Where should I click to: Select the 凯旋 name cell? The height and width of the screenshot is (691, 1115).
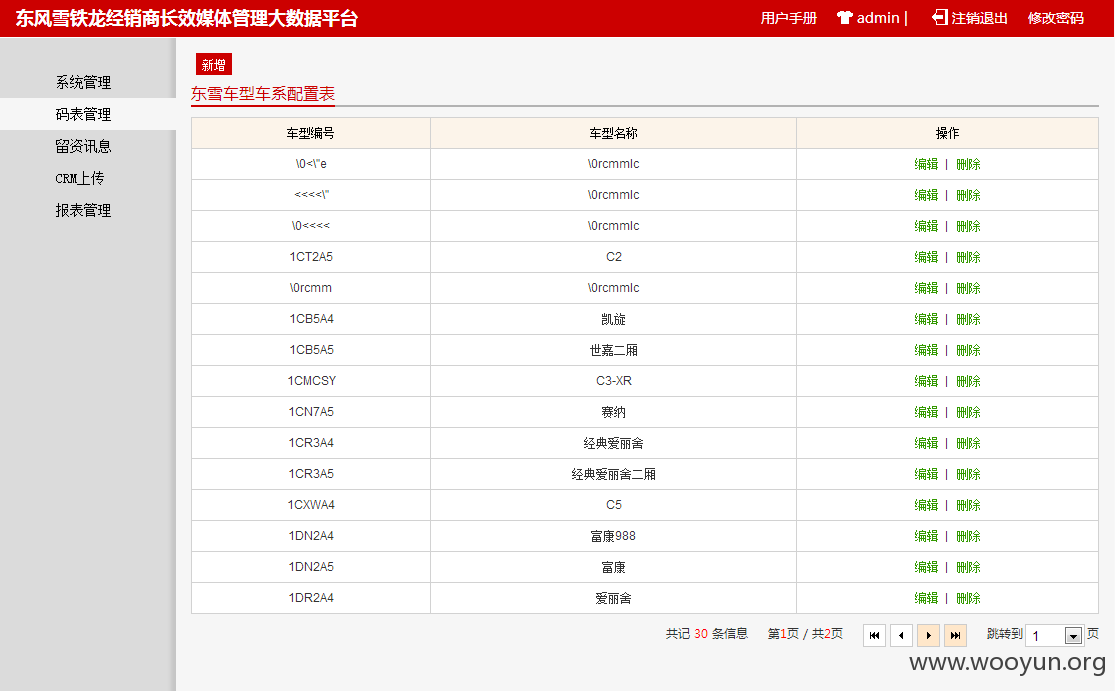click(613, 319)
